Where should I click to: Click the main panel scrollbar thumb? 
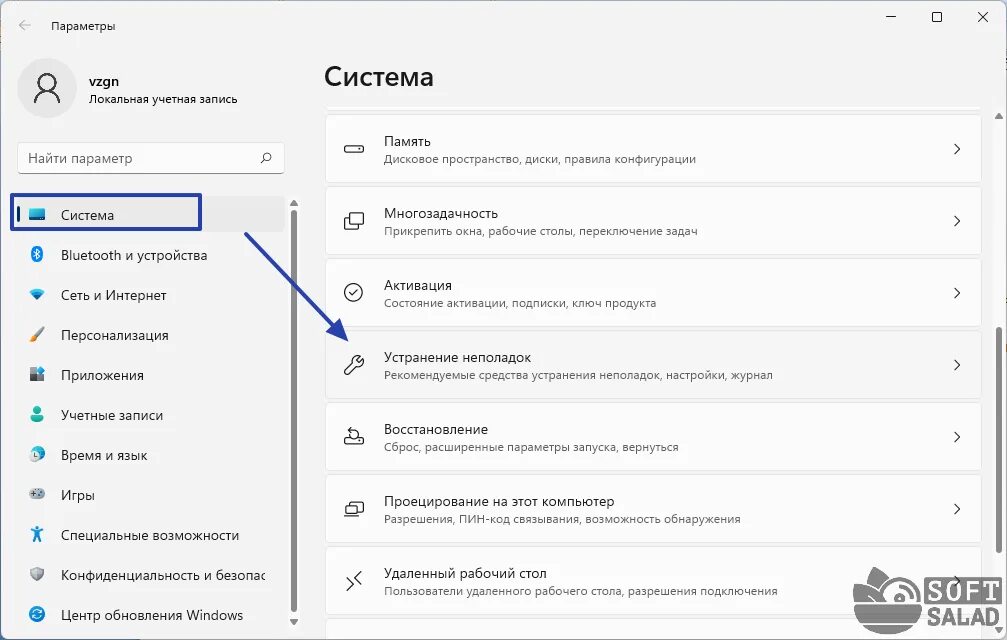pos(998,440)
